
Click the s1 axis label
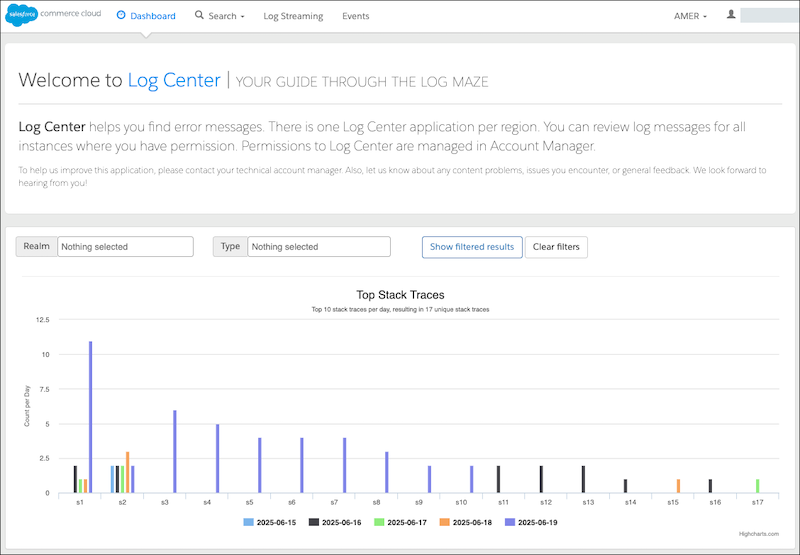pos(80,502)
